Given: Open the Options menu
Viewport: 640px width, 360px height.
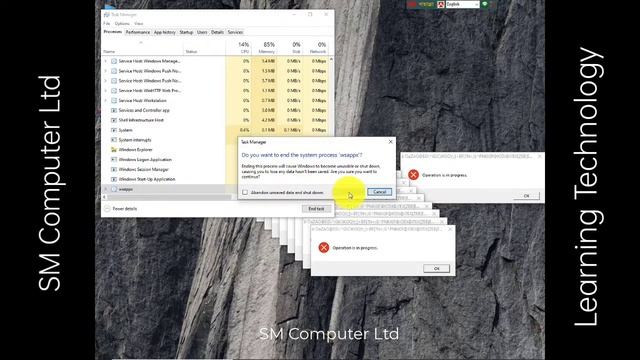Looking at the screenshot, I should coord(122,24).
